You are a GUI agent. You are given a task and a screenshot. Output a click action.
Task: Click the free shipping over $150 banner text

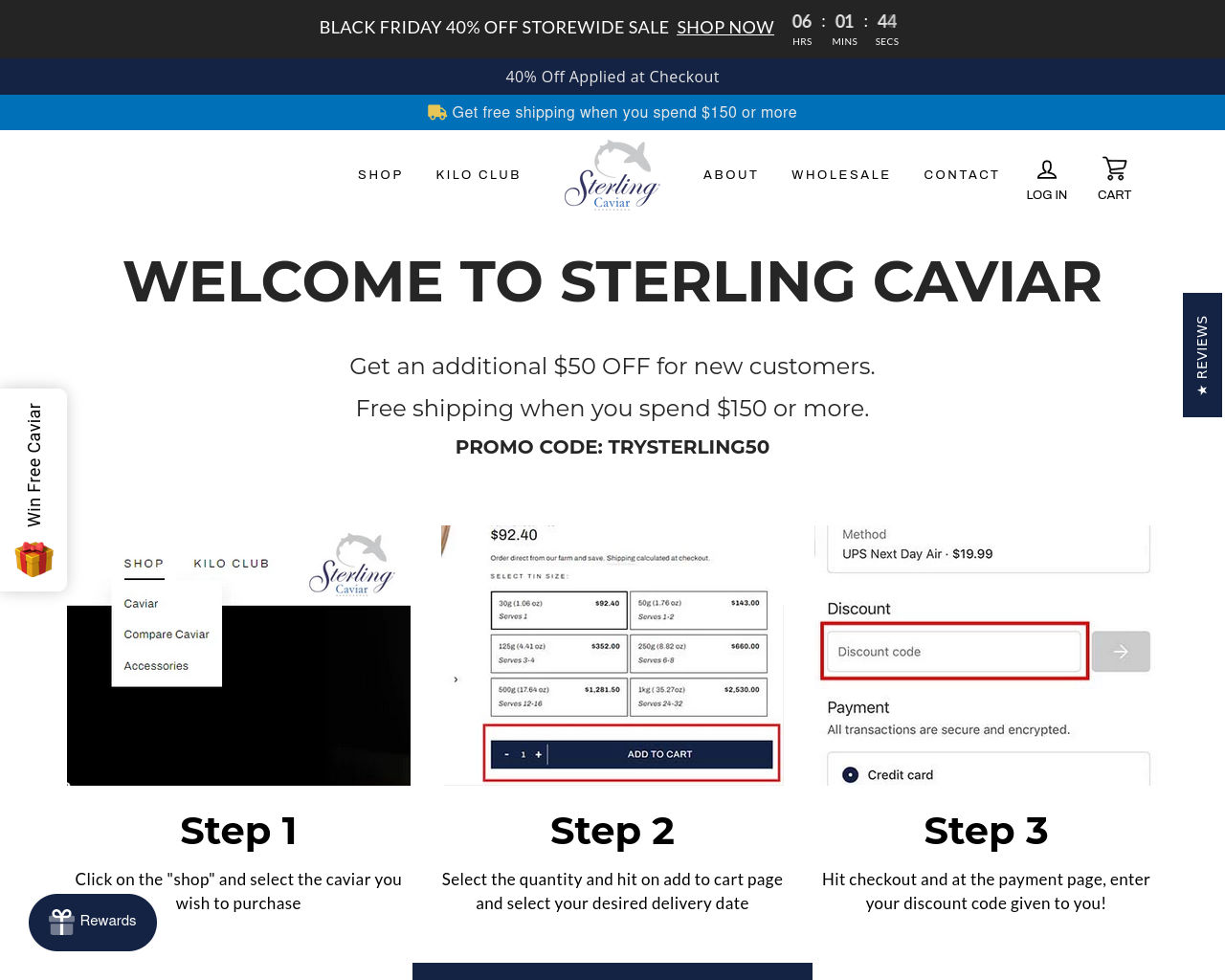(624, 112)
